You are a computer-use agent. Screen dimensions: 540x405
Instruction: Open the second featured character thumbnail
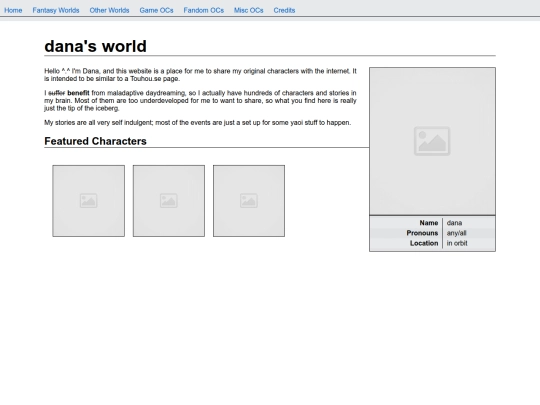pyautogui.click(x=169, y=201)
